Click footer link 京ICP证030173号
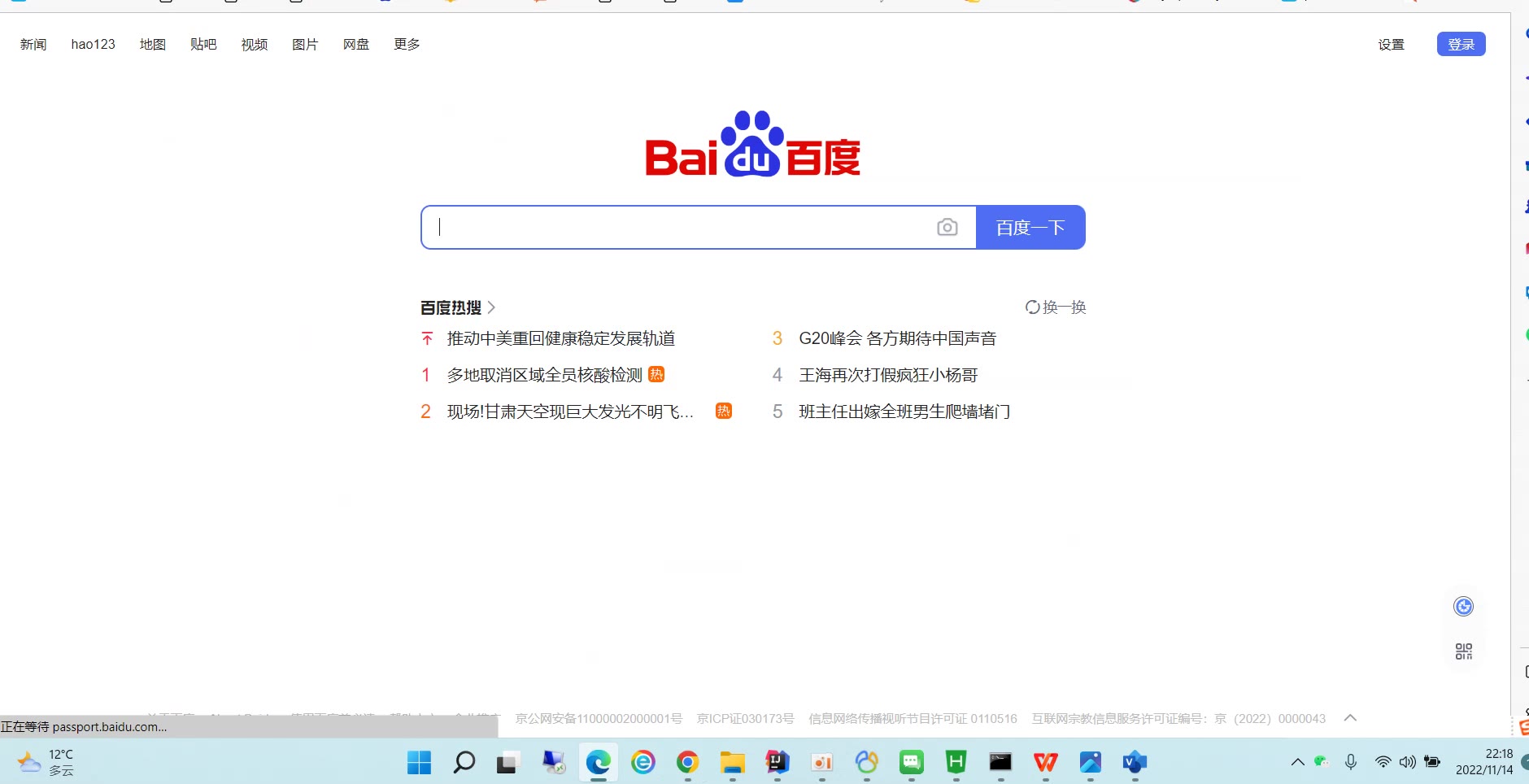 click(745, 718)
